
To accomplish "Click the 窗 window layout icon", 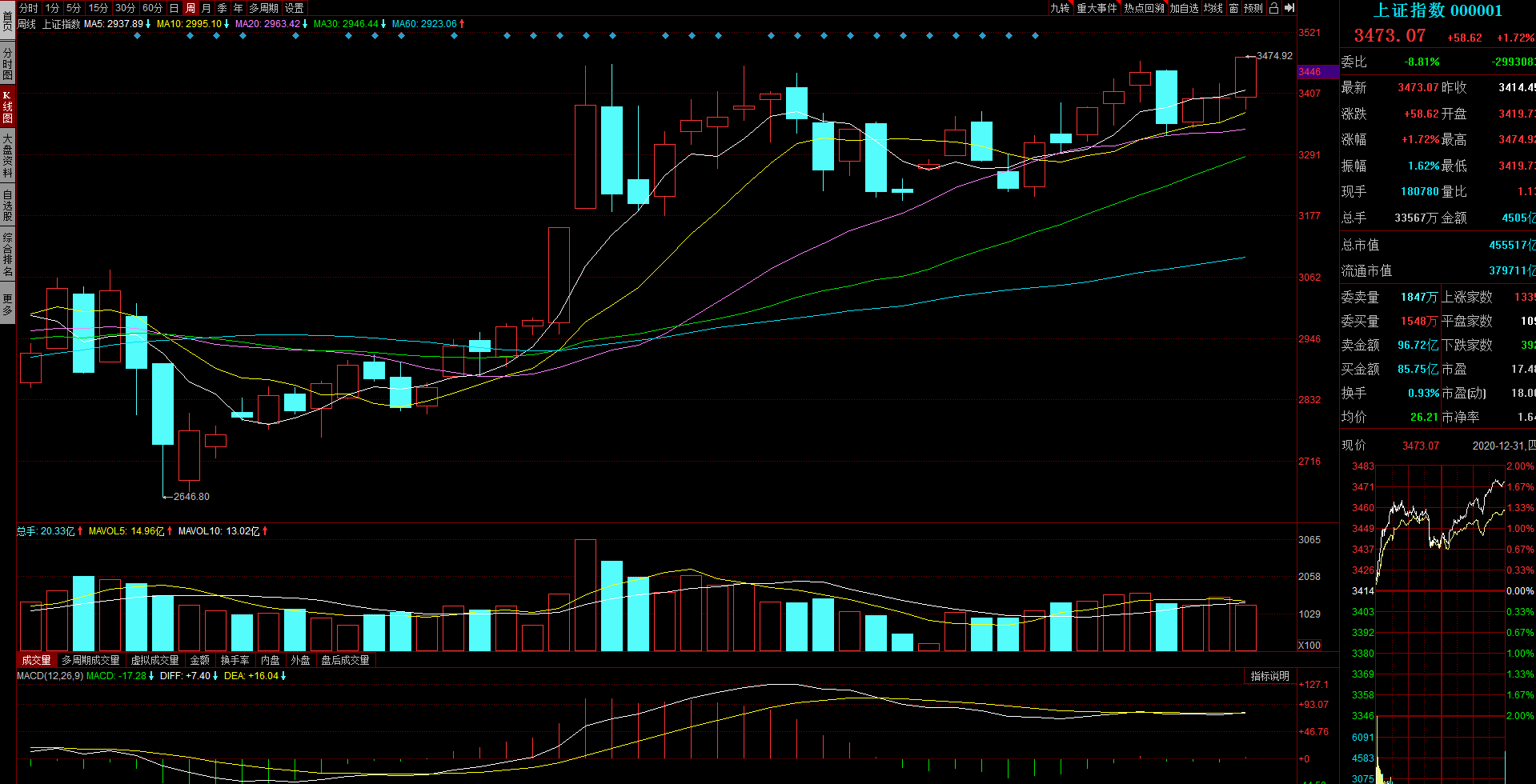I will click(1233, 8).
